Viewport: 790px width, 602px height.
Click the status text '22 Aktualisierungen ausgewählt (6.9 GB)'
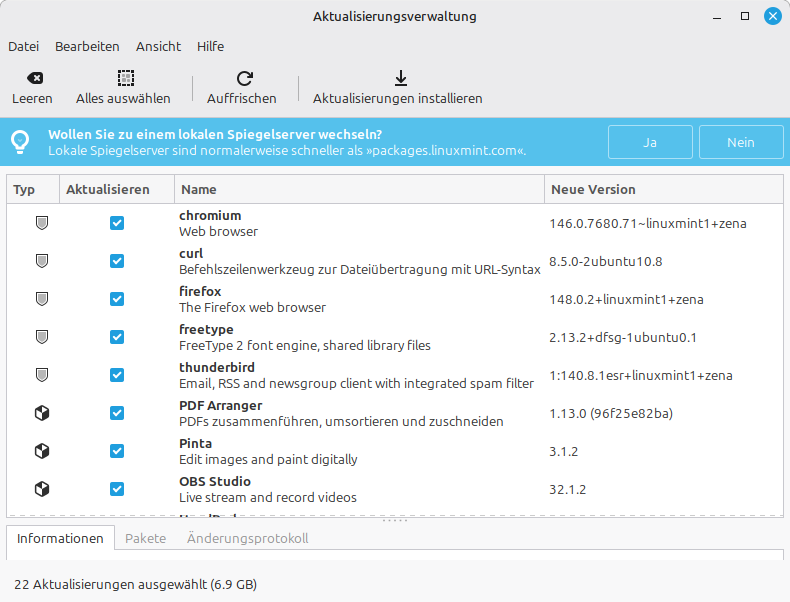click(x=136, y=584)
